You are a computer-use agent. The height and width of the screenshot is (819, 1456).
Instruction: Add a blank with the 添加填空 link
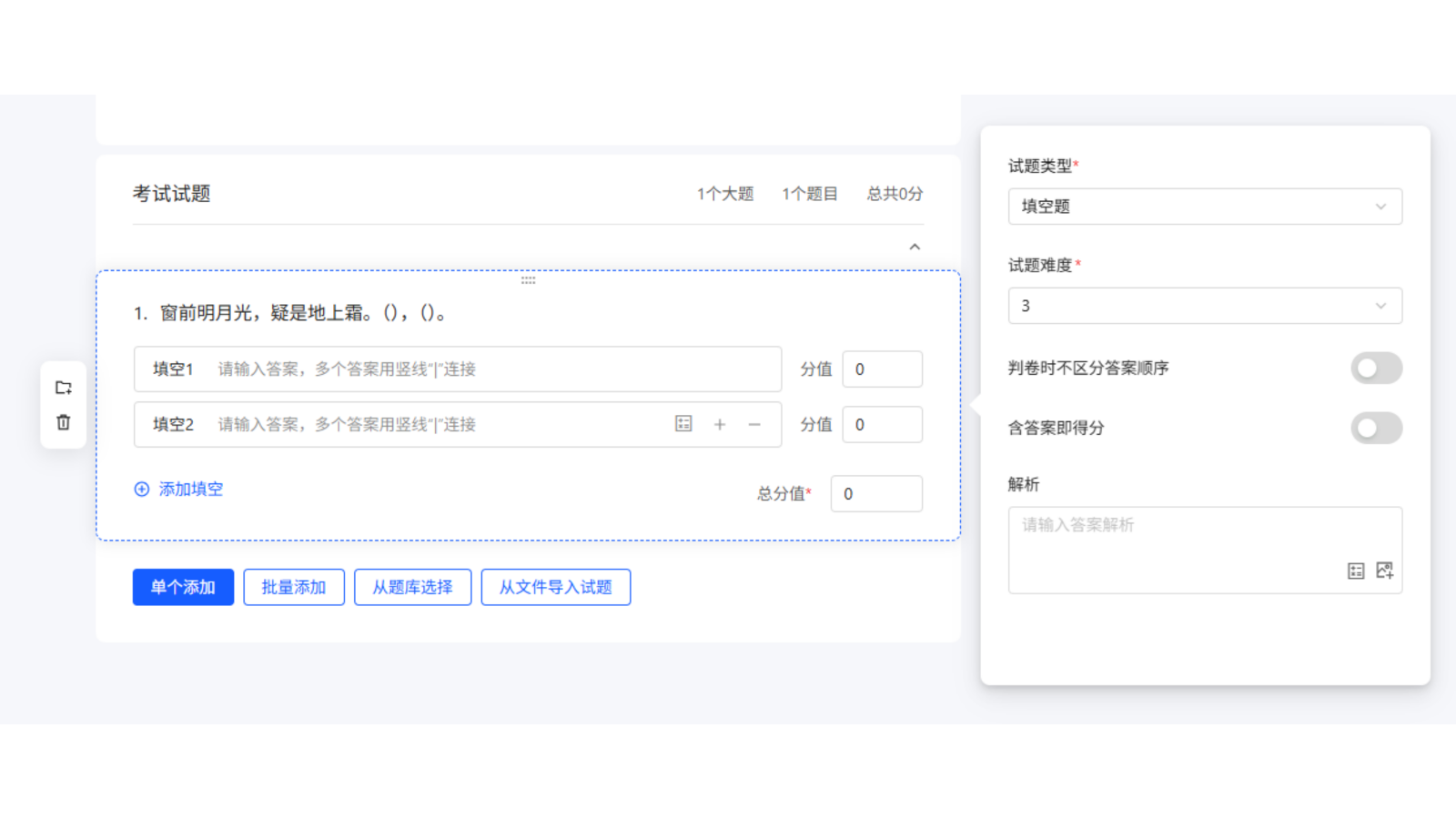(189, 489)
